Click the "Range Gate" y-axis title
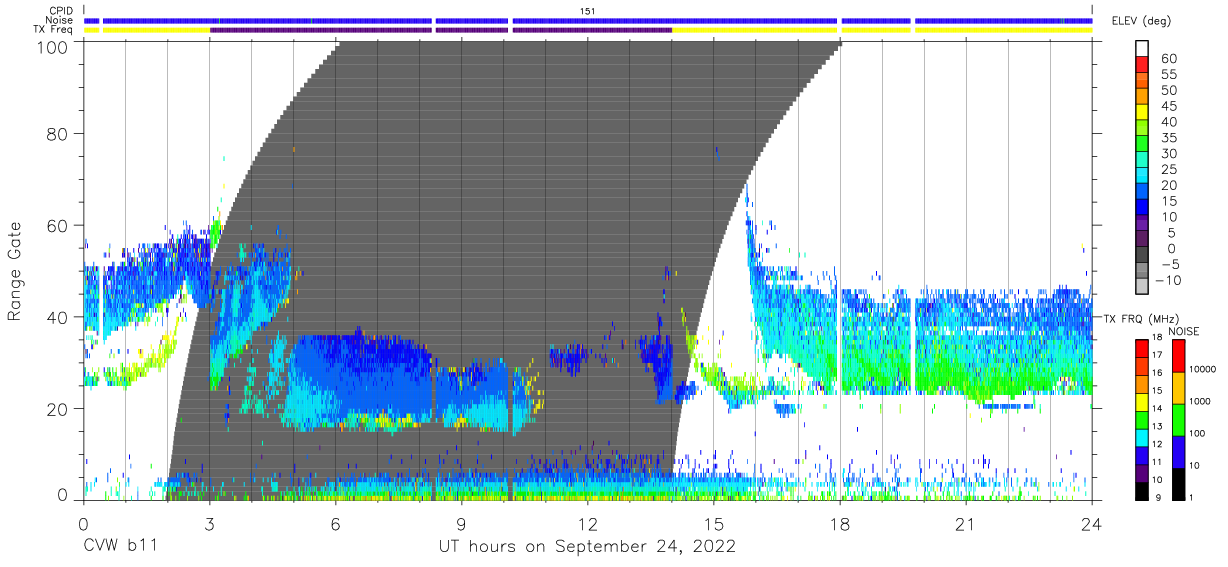1228x567 pixels. (15, 271)
